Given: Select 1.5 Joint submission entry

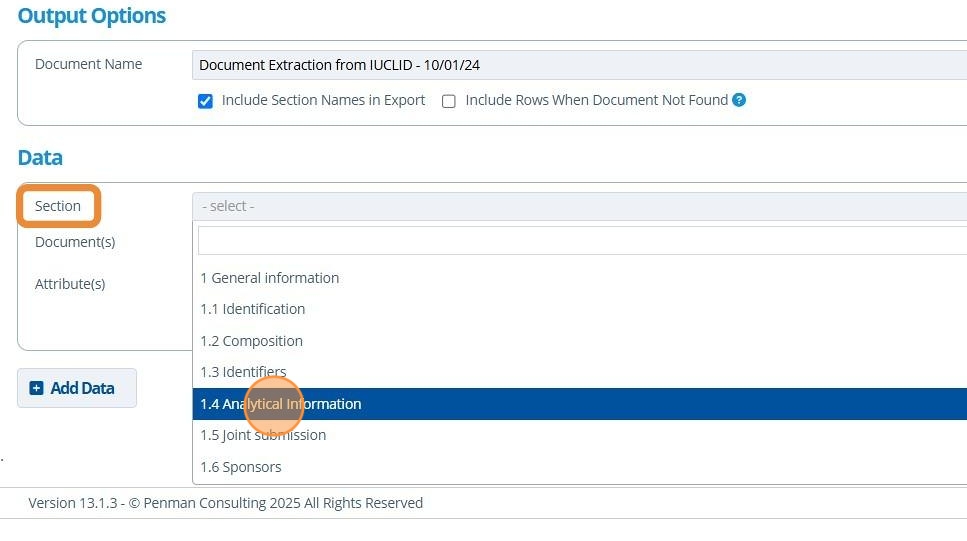Looking at the screenshot, I should pos(263,435).
